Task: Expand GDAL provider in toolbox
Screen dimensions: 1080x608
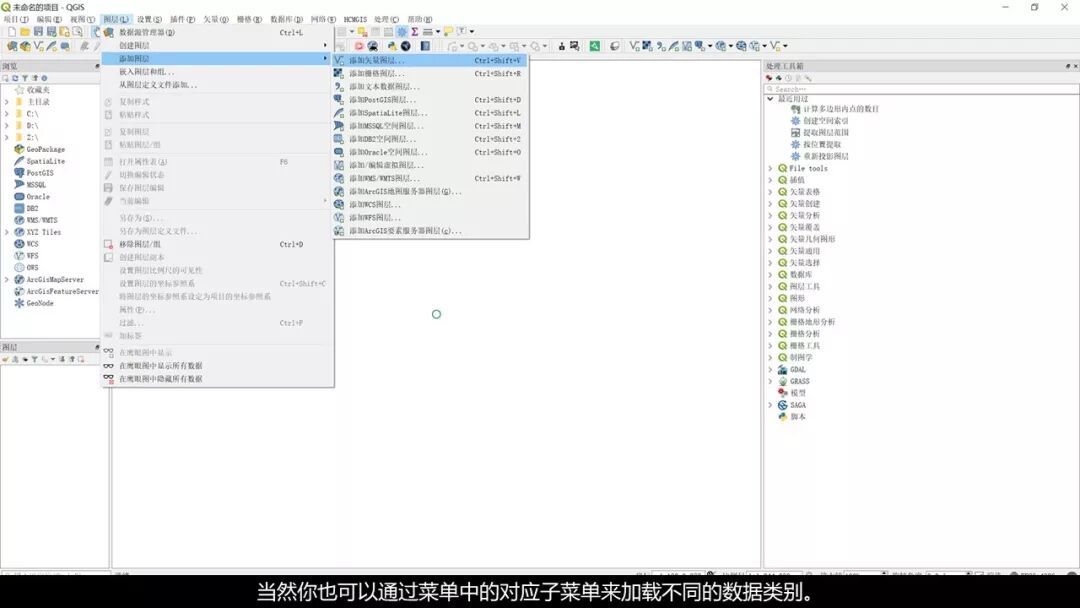Action: coord(770,370)
